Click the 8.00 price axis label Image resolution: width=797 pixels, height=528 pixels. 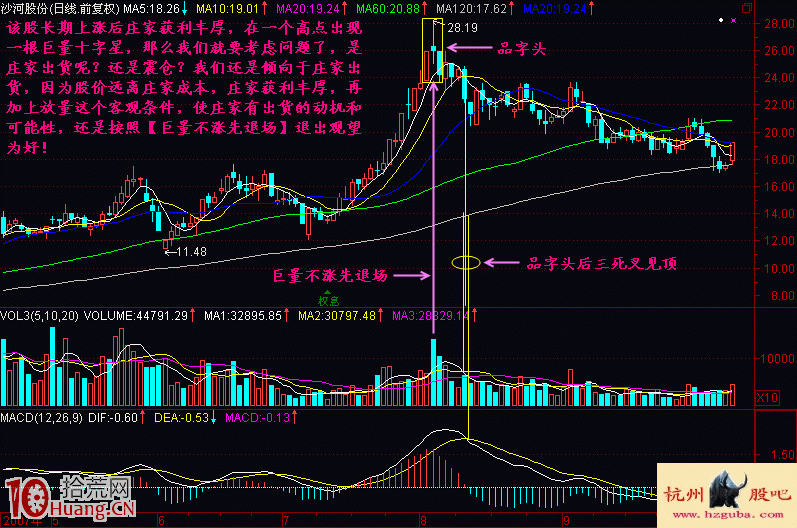pos(782,295)
